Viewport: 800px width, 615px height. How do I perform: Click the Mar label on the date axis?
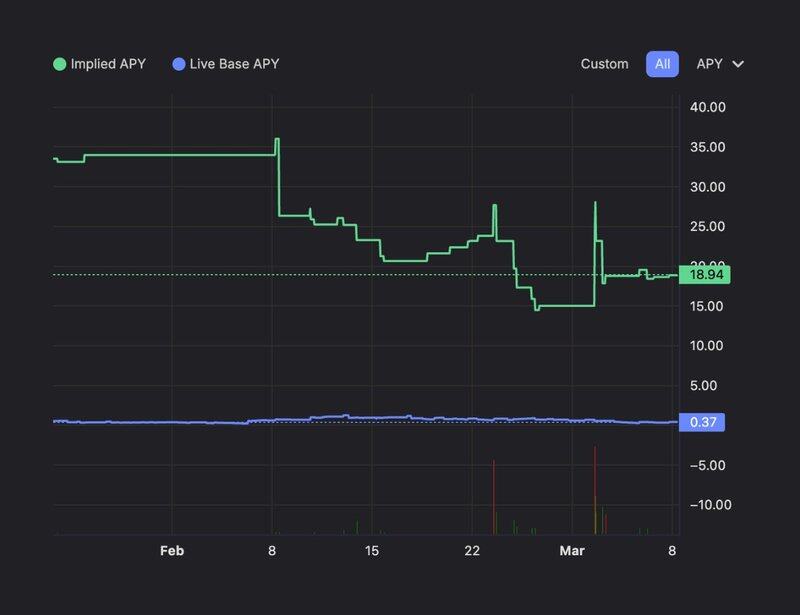(x=572, y=551)
